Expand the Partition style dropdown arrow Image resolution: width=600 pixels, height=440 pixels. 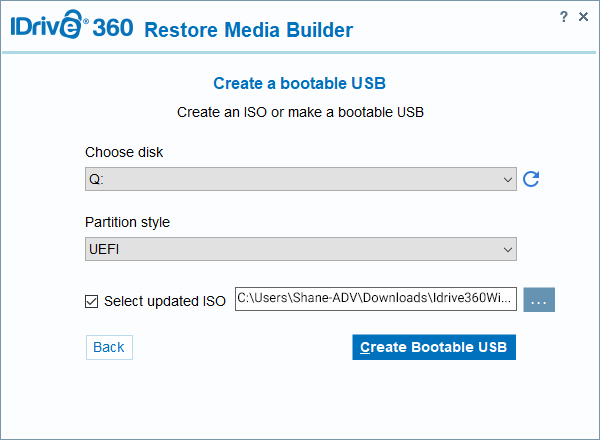tap(508, 249)
